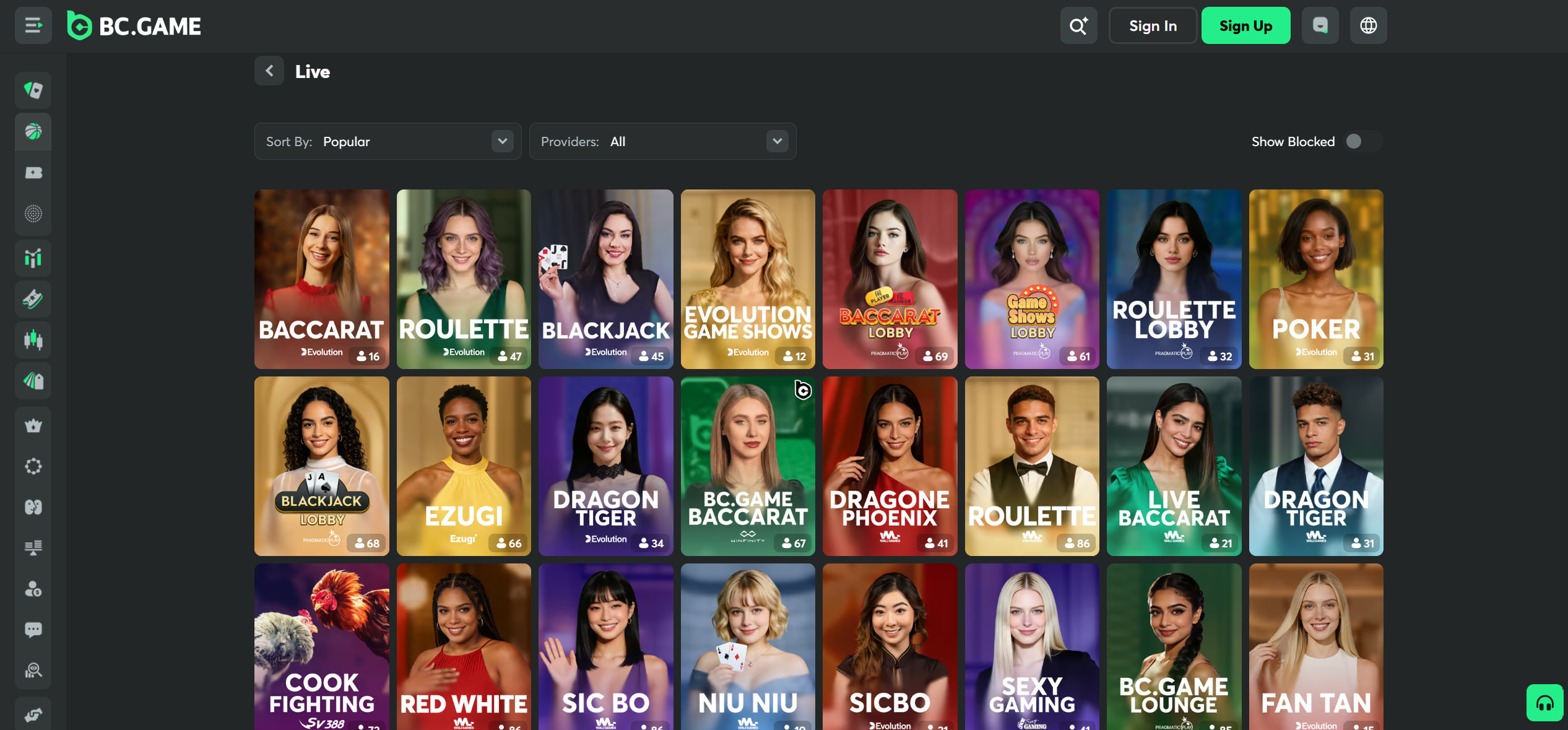Open the chat panel icon beside Sign Up
The image size is (1568, 730).
click(1320, 25)
